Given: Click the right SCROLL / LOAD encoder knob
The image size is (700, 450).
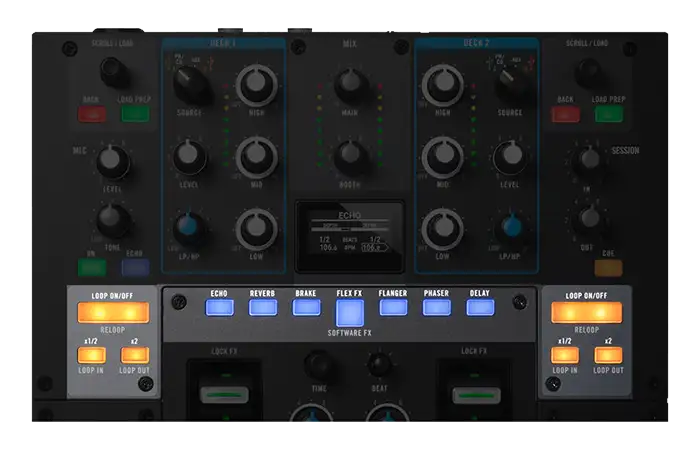Looking at the screenshot, I should (x=590, y=72).
